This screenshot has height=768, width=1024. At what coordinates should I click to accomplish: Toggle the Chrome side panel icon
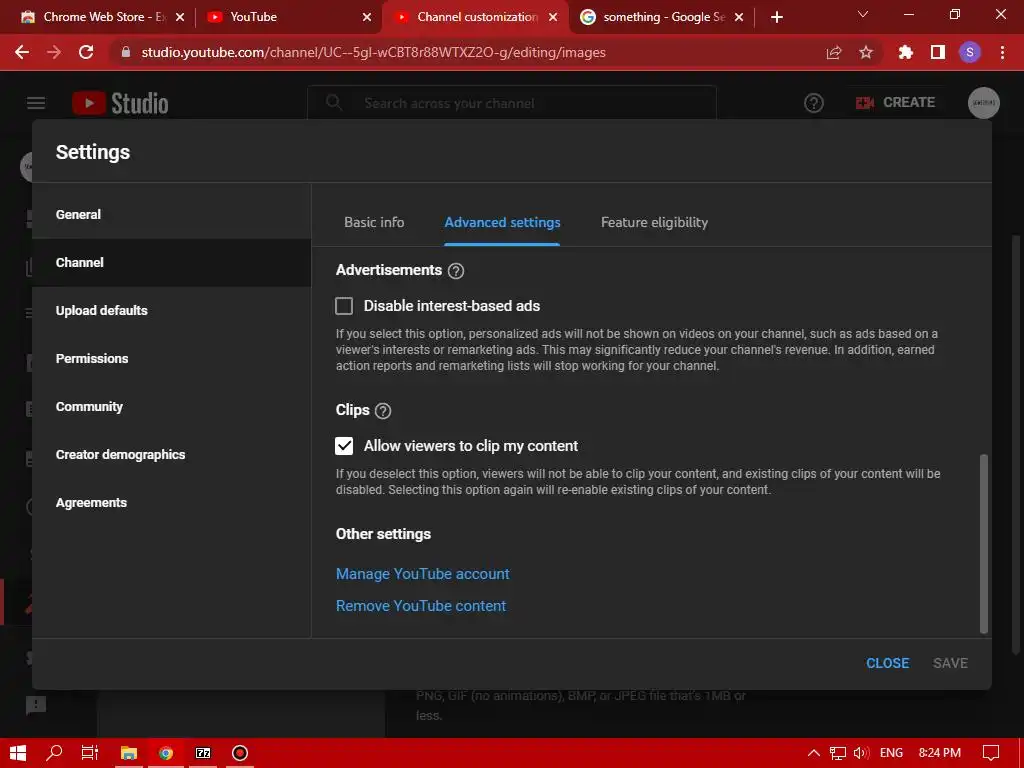[938, 52]
